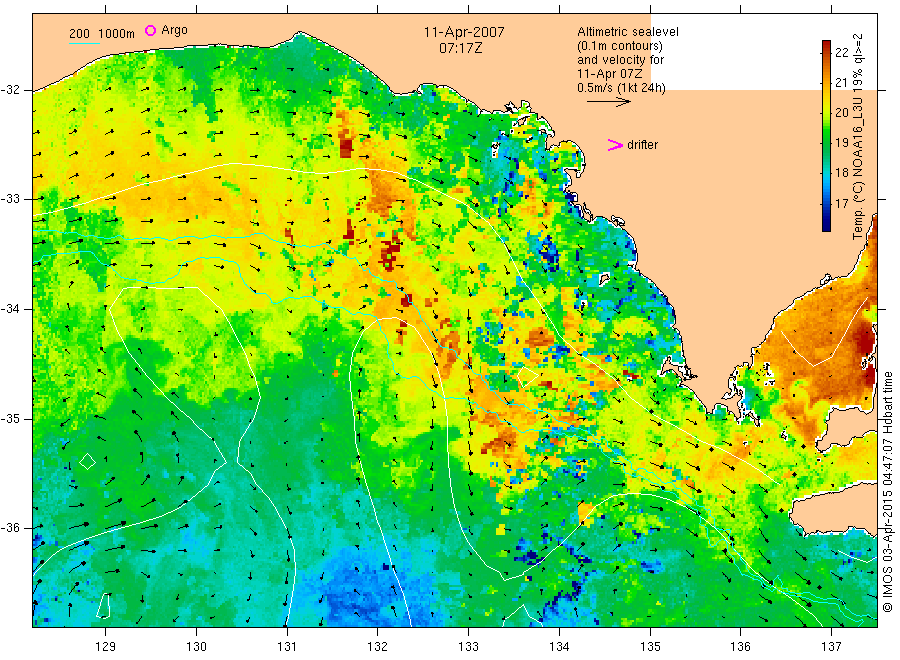Click the cyan isobath legend line under 200 1000m
This screenshot has width=900, height=660.
[x=84, y=43]
